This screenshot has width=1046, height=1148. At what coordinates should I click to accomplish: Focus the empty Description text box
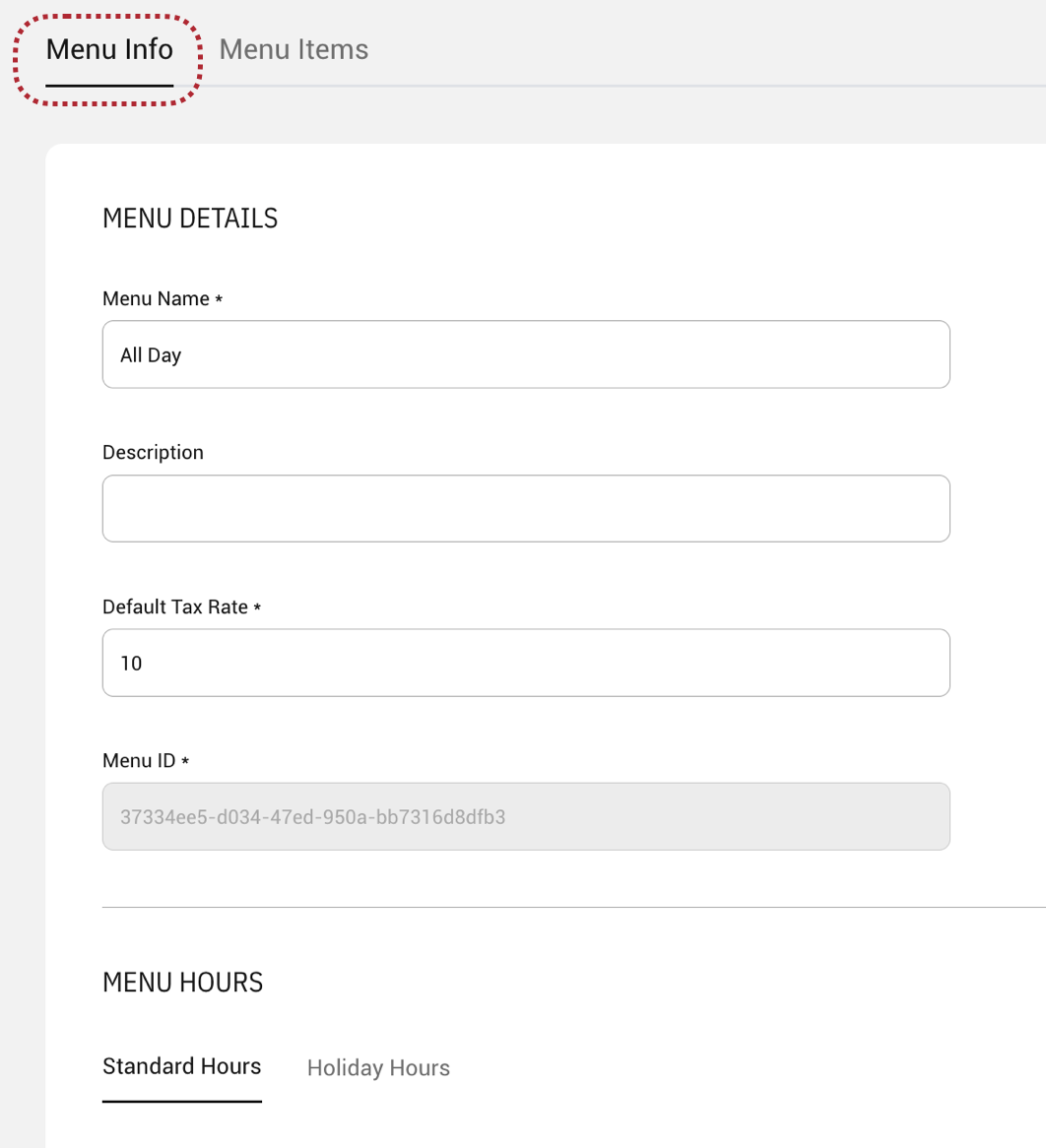coord(526,508)
